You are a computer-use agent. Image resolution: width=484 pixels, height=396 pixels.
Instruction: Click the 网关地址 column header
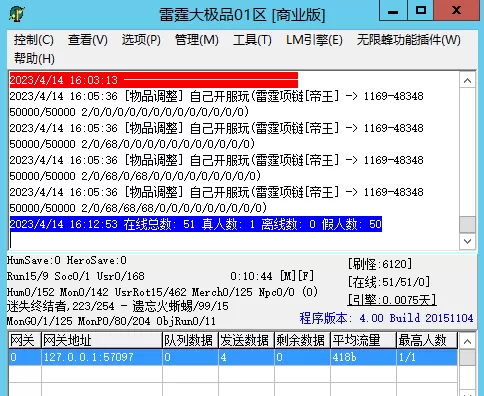click(102, 340)
